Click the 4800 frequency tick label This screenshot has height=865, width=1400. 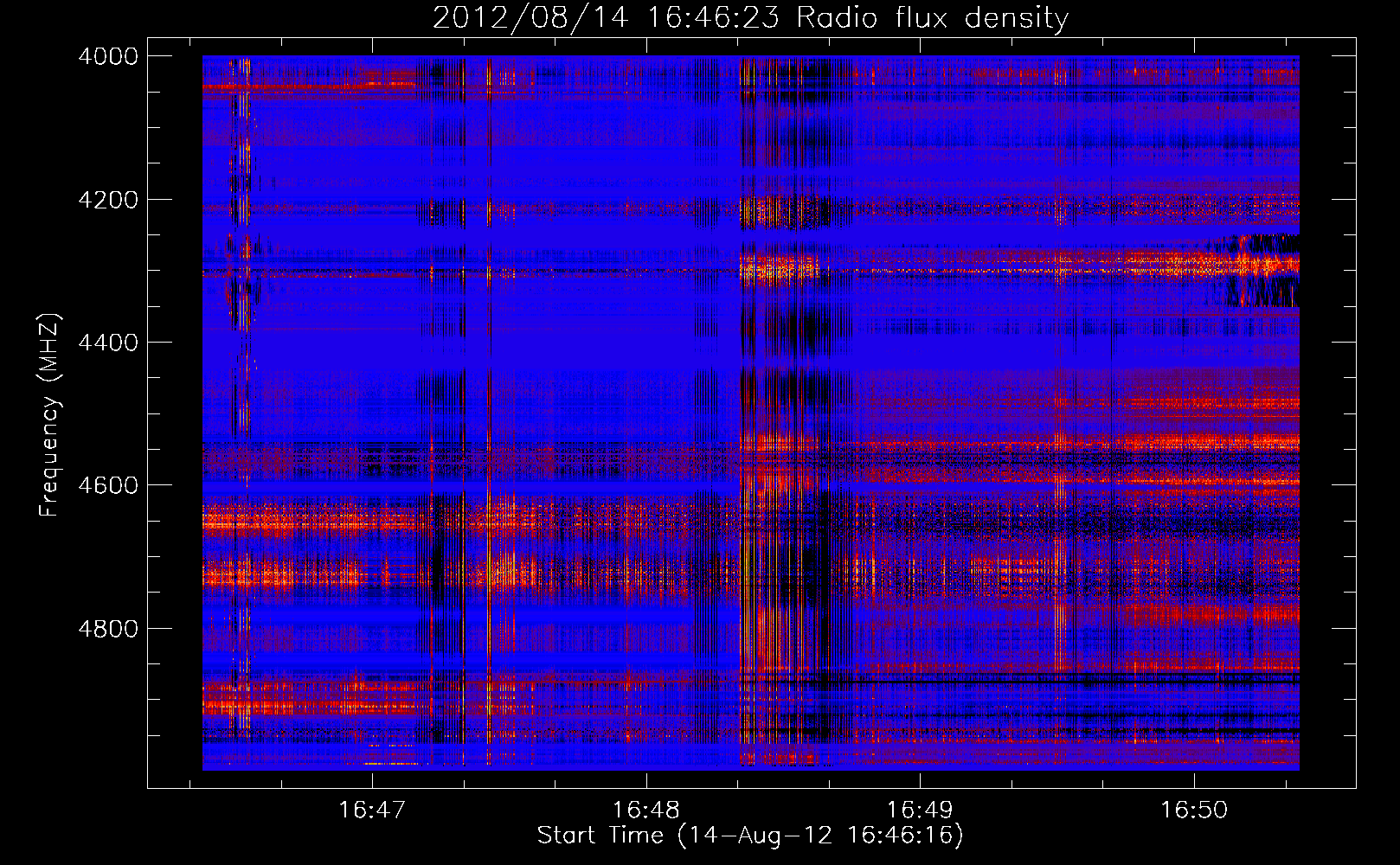point(108,629)
